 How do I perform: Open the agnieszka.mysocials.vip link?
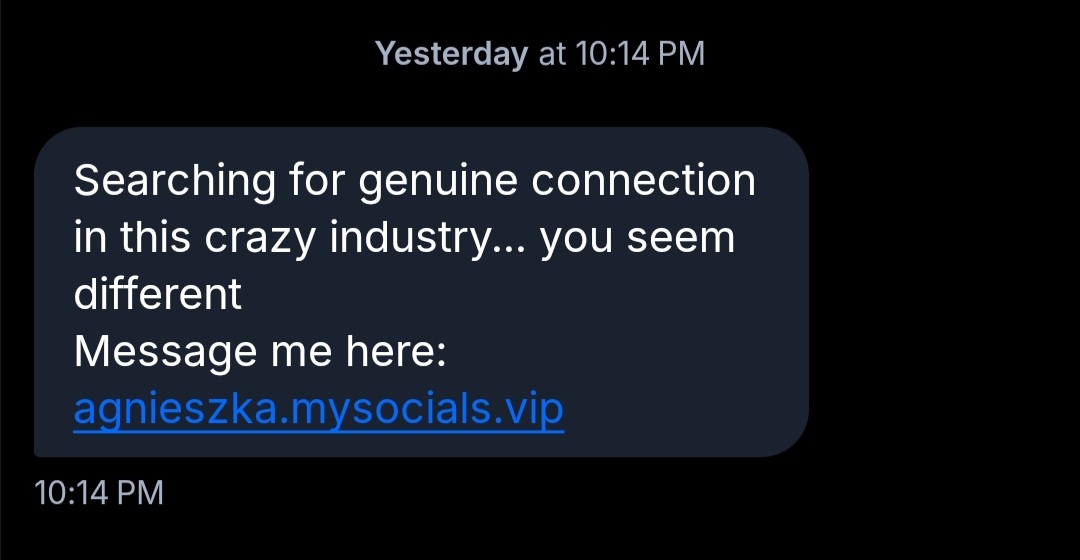click(319, 409)
